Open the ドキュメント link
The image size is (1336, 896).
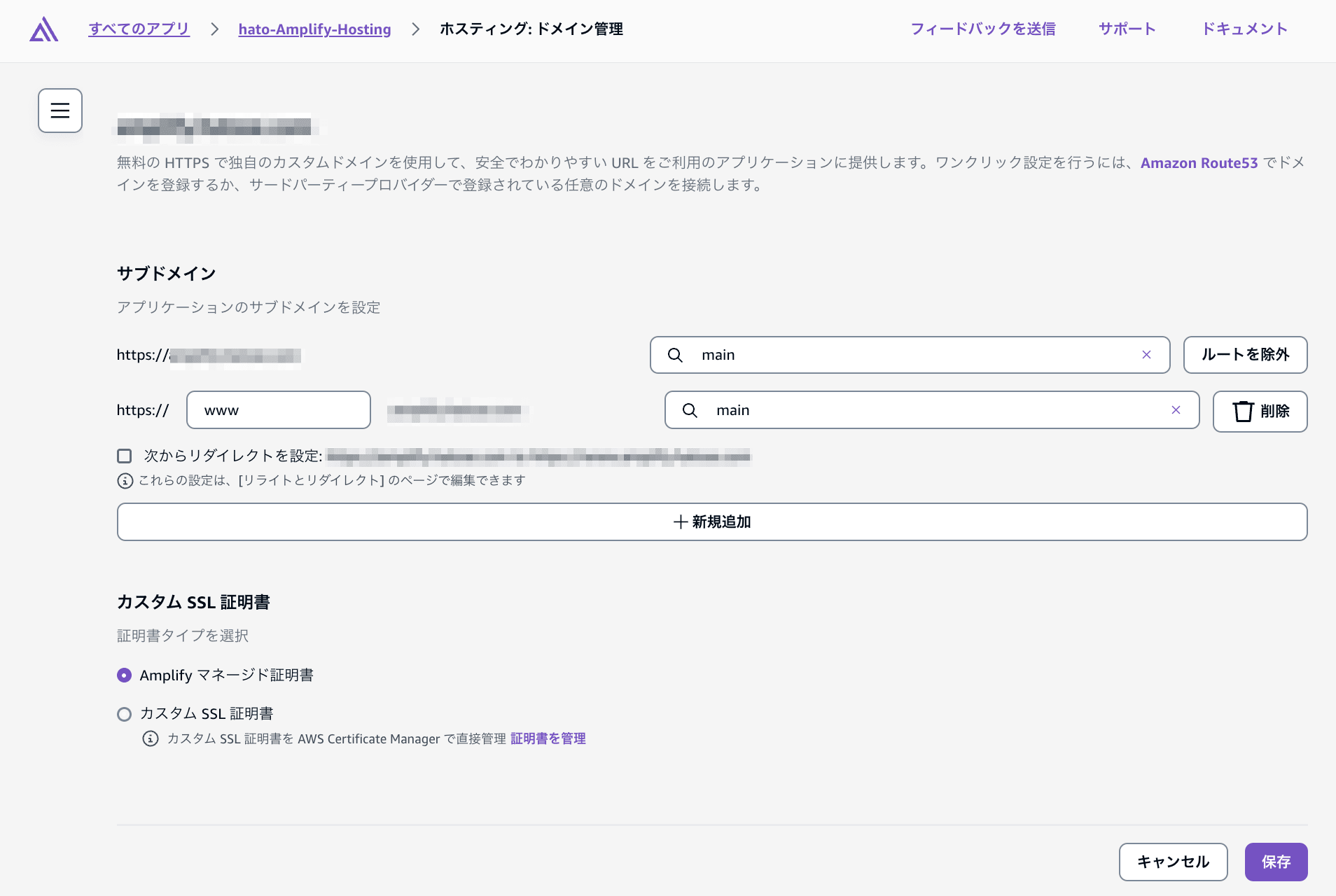pyautogui.click(x=1244, y=29)
